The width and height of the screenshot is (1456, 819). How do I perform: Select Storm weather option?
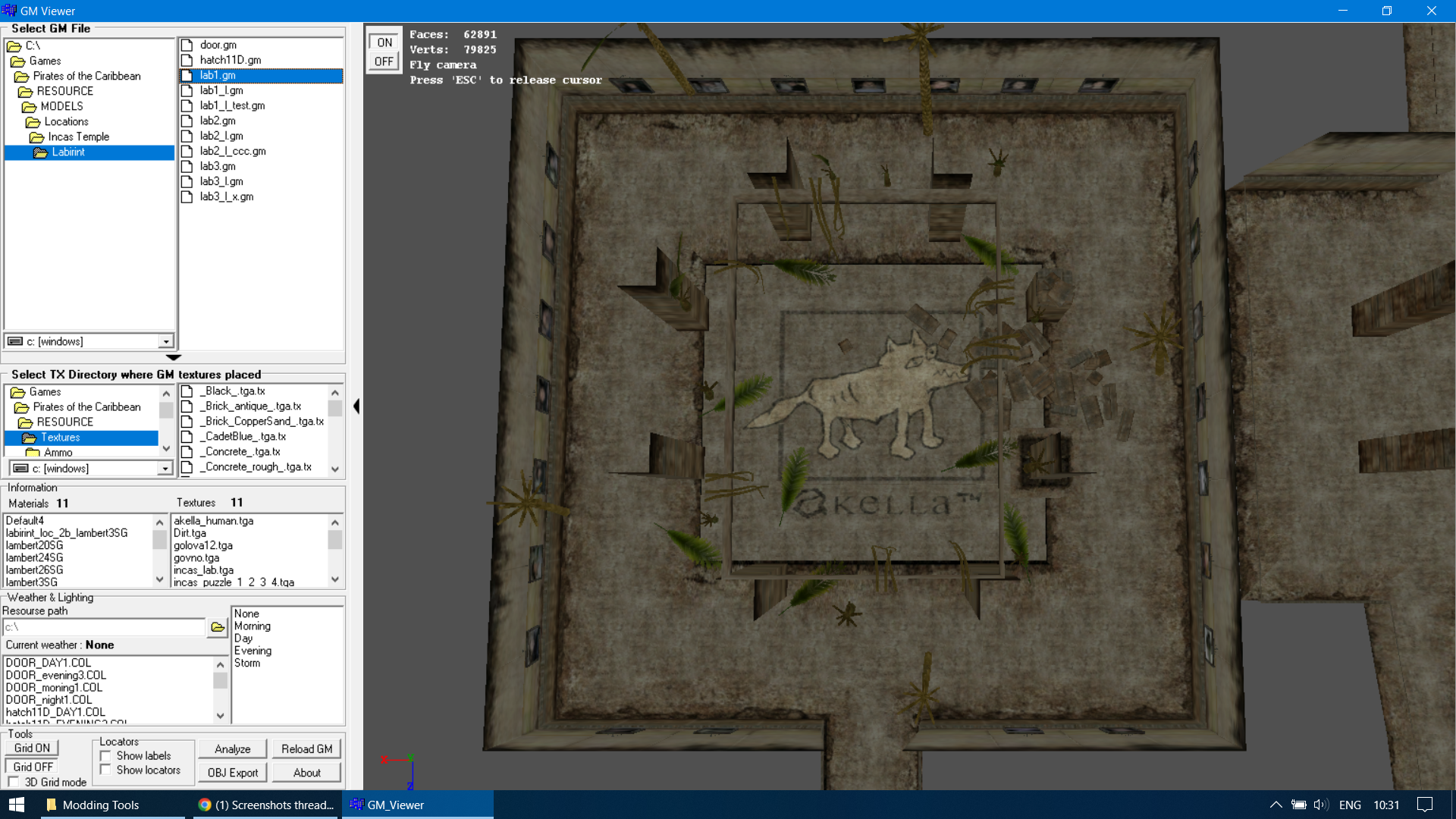point(247,663)
